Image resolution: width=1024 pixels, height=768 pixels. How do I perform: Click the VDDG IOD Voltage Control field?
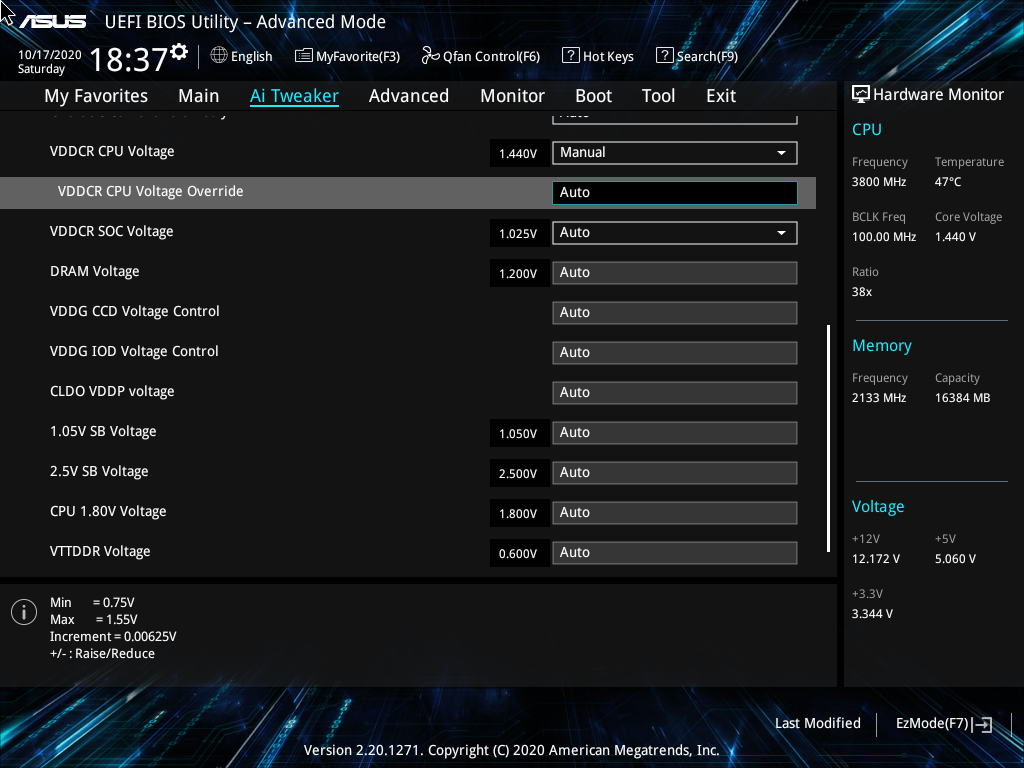(675, 353)
